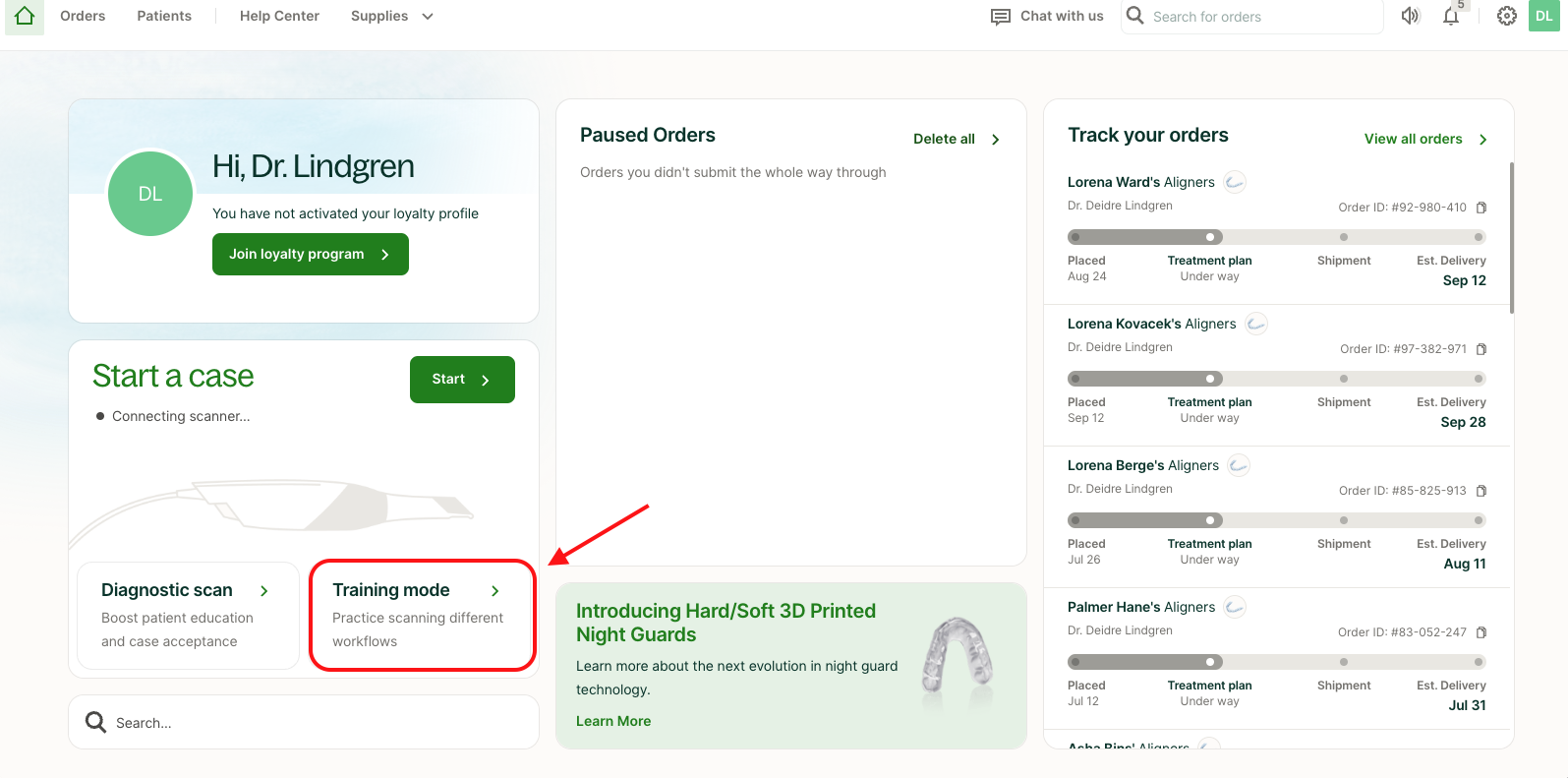Click the sound speaker icon
Image resolution: width=1568 pixels, height=778 pixels.
(1411, 17)
